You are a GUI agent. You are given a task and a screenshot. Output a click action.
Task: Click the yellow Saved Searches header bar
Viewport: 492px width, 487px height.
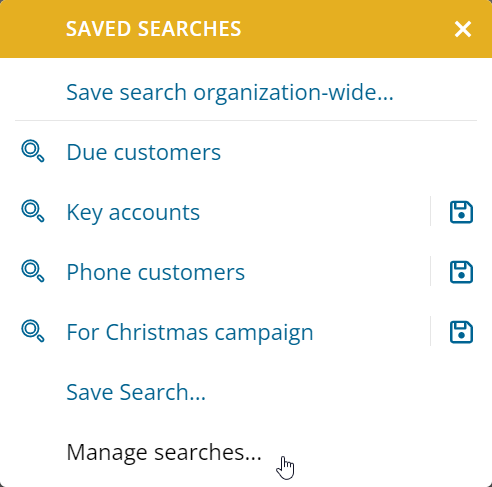coord(246,29)
